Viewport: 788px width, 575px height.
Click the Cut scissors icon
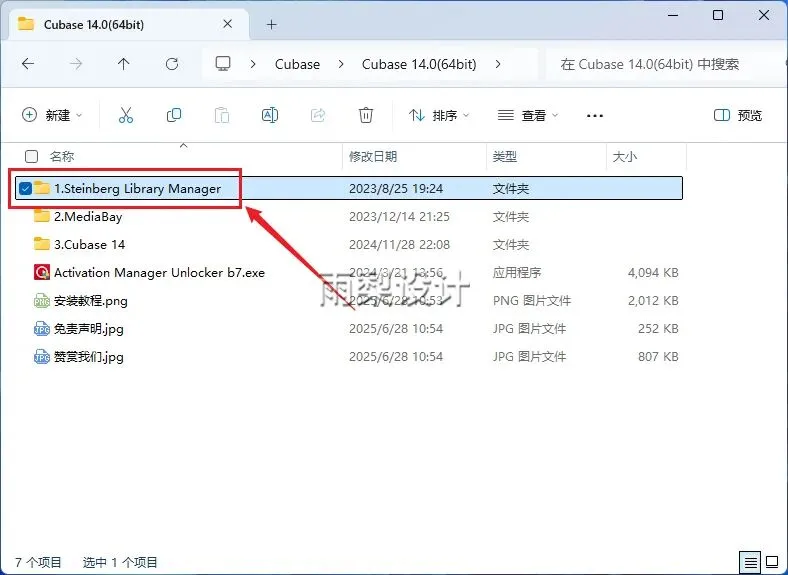(x=126, y=116)
